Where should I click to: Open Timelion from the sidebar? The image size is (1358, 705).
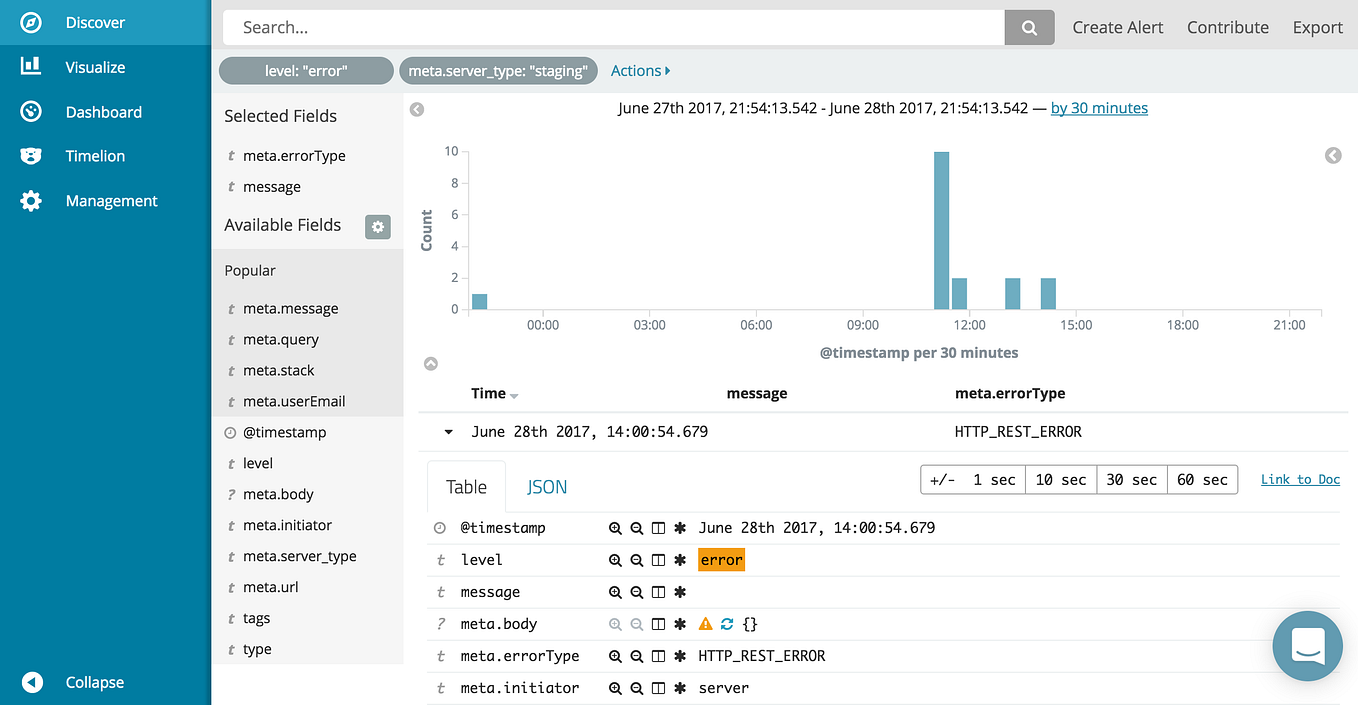coord(96,155)
